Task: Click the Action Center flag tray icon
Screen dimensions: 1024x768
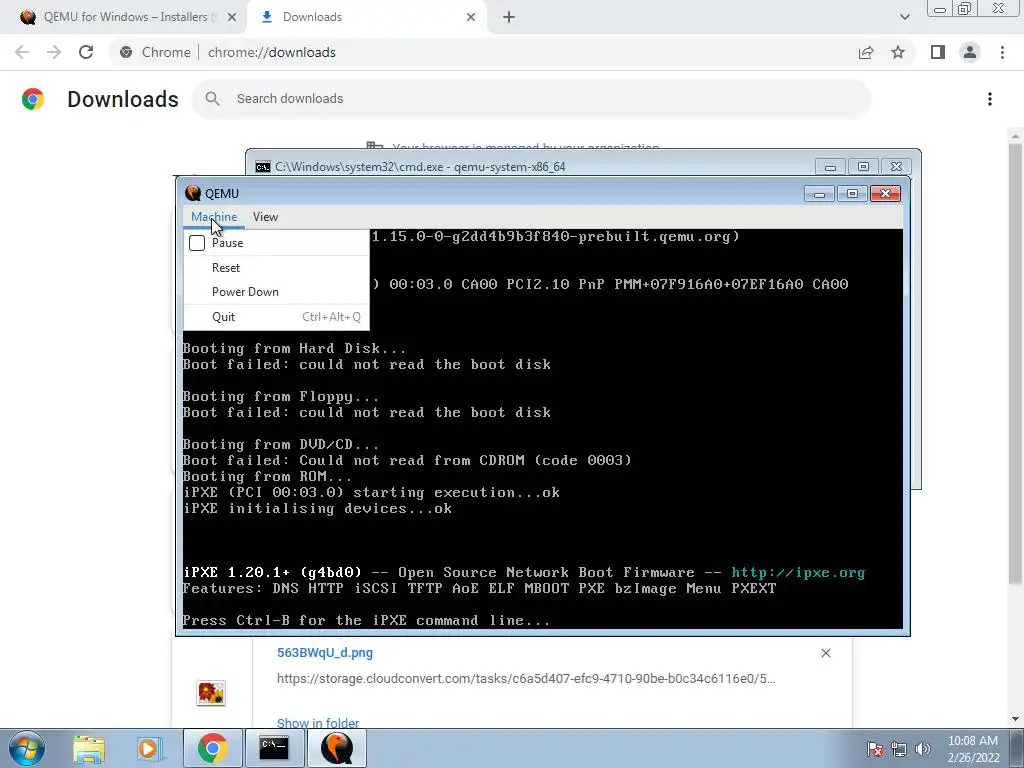Action: point(875,749)
